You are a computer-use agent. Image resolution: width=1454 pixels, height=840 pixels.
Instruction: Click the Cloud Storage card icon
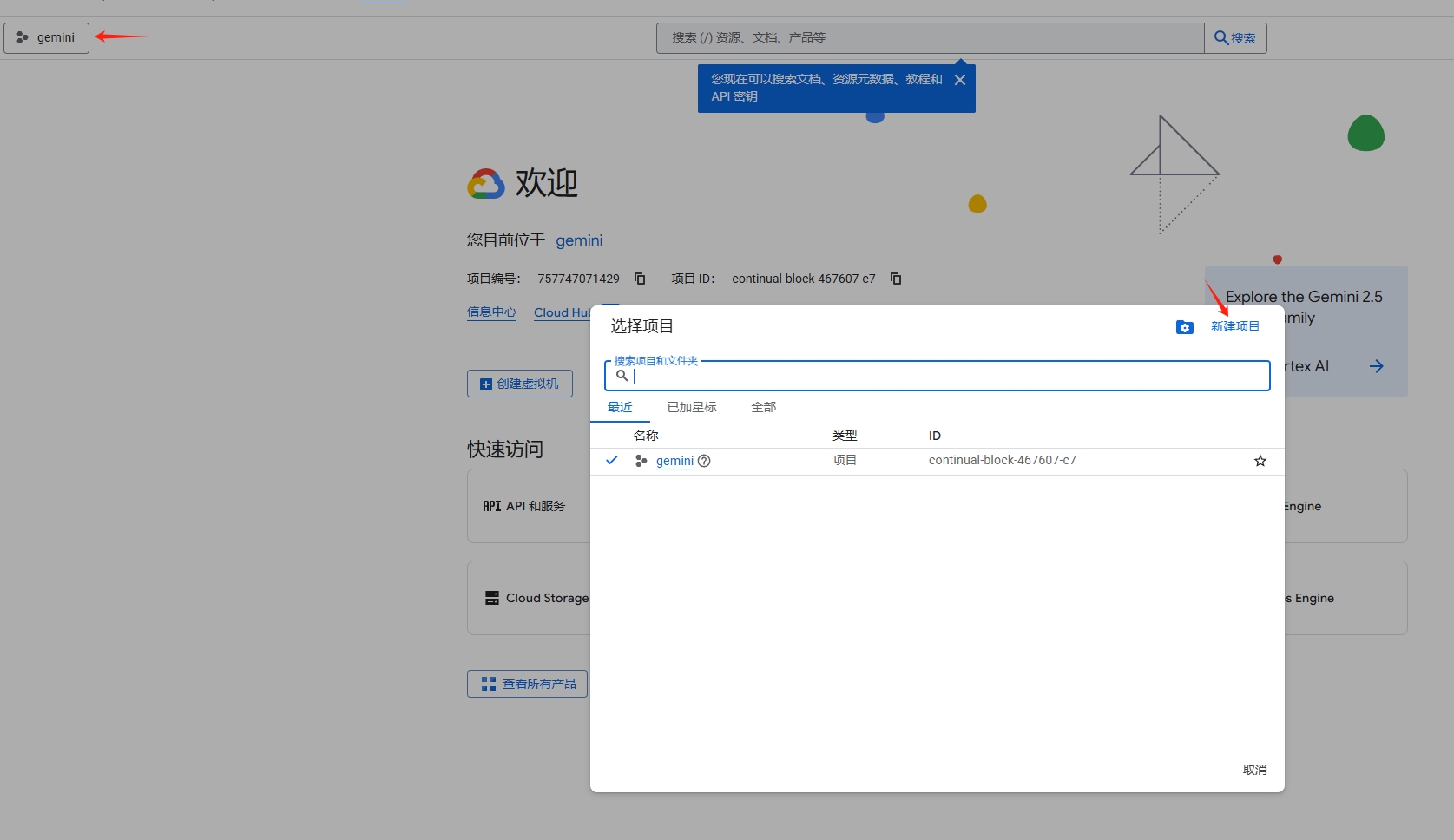tap(490, 597)
